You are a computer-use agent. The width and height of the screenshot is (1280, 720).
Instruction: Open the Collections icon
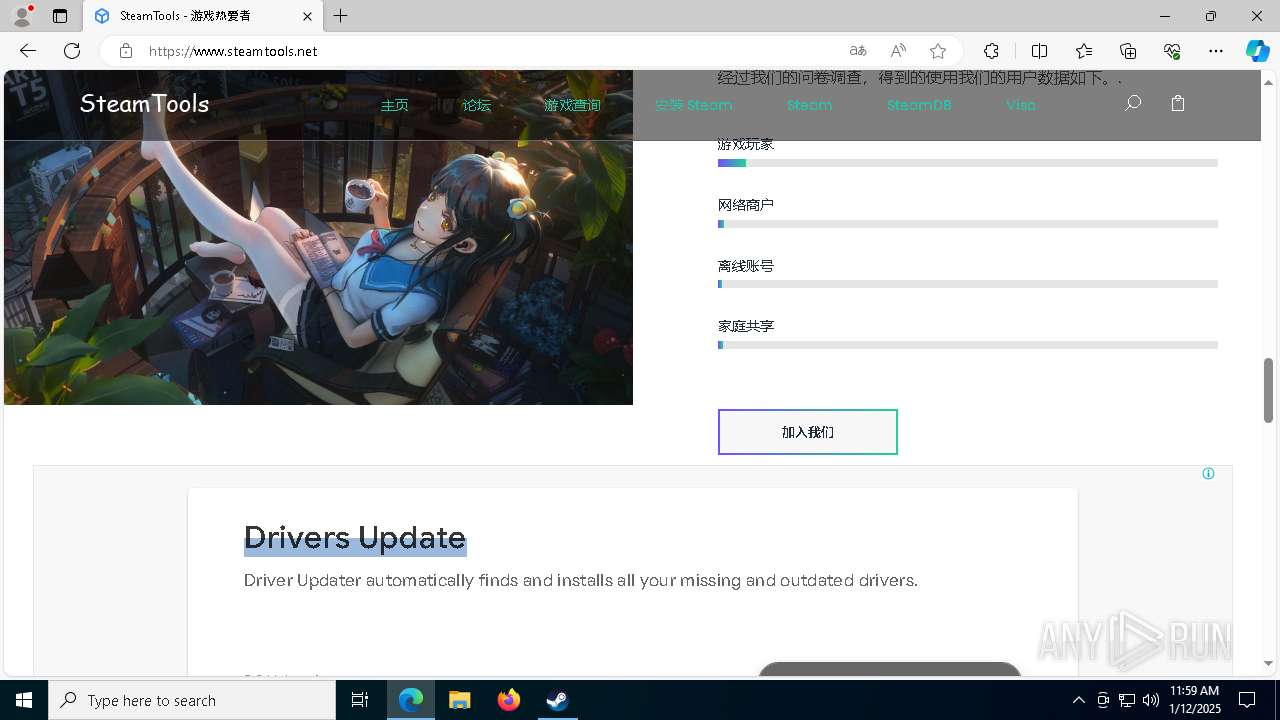coord(1128,51)
